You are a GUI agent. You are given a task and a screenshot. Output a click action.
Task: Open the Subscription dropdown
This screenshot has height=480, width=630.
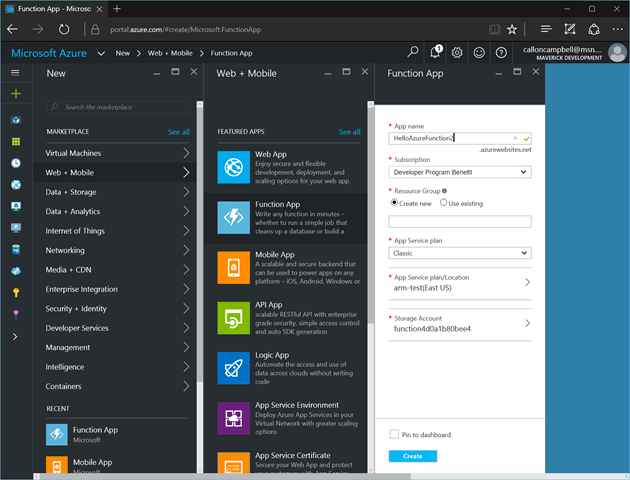pyautogui.click(x=460, y=172)
